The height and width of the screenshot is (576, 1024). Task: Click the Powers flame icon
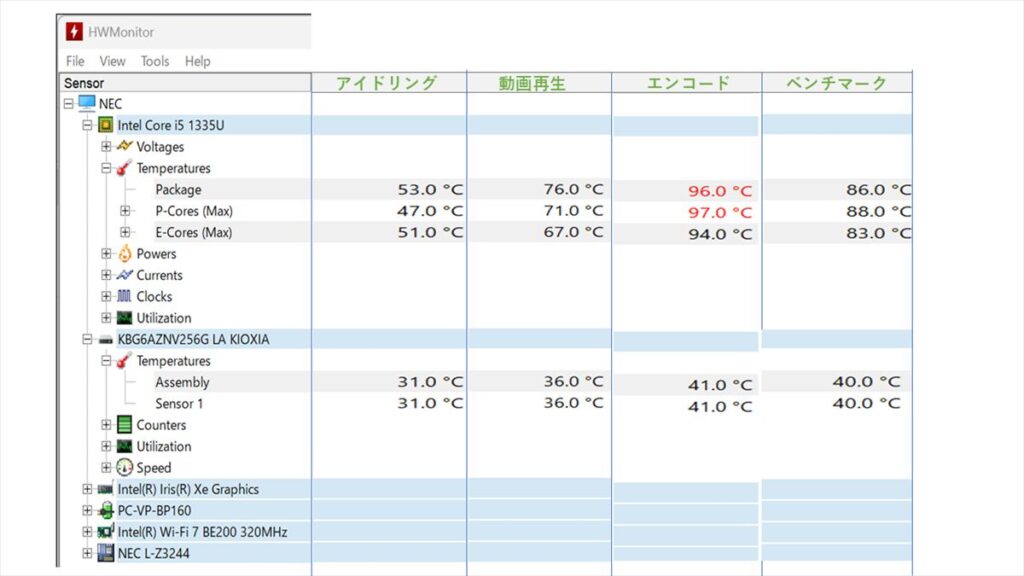point(124,254)
